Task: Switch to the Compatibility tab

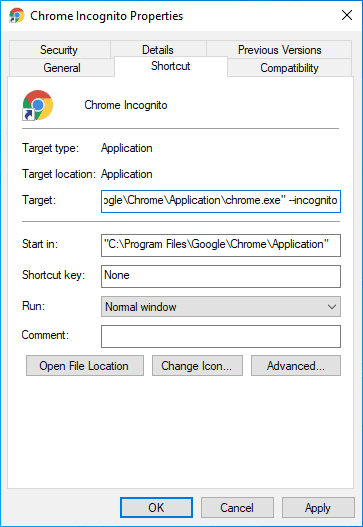Action: [x=289, y=68]
